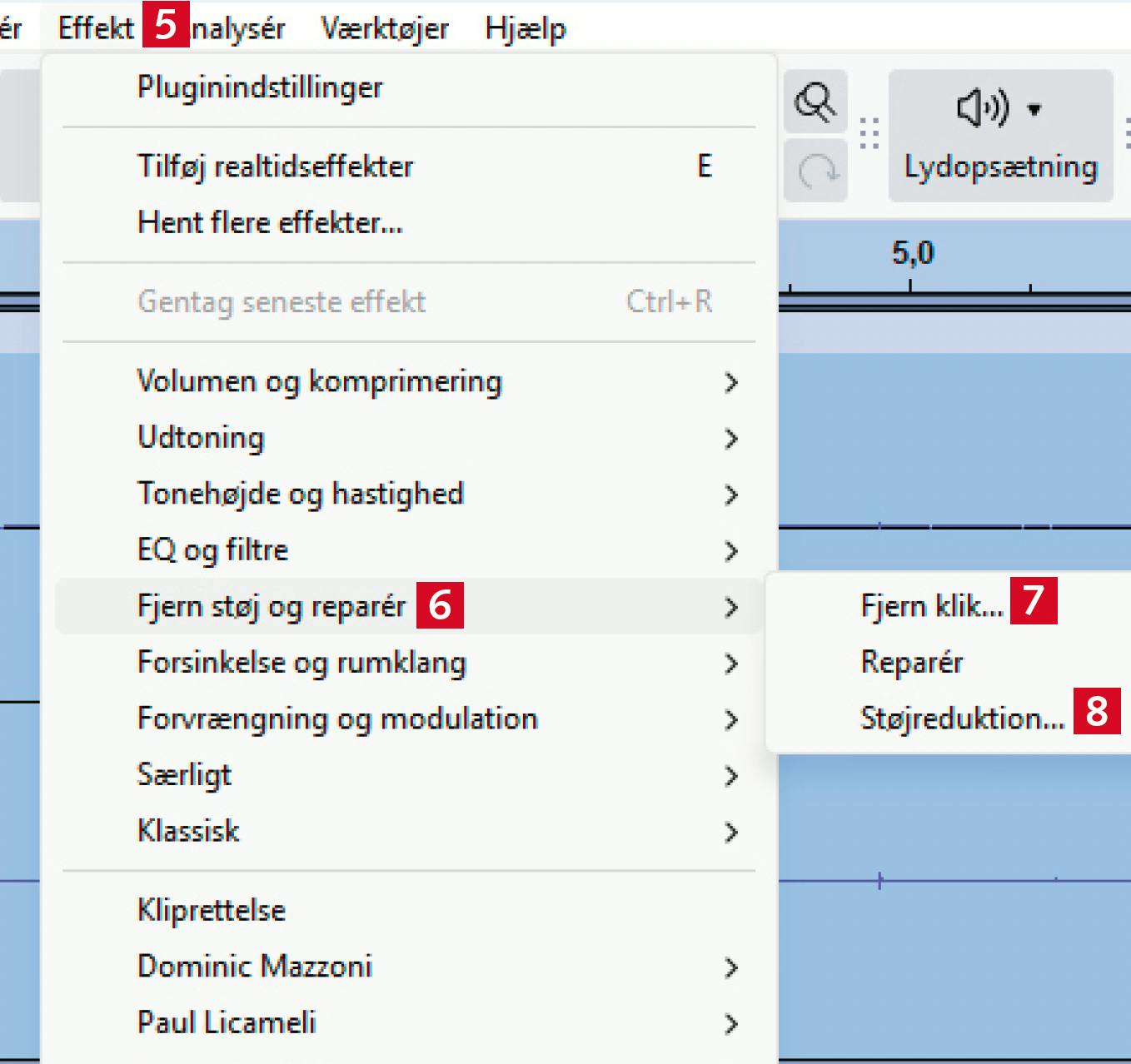Select Pluginindstillinger from the menu

click(260, 87)
